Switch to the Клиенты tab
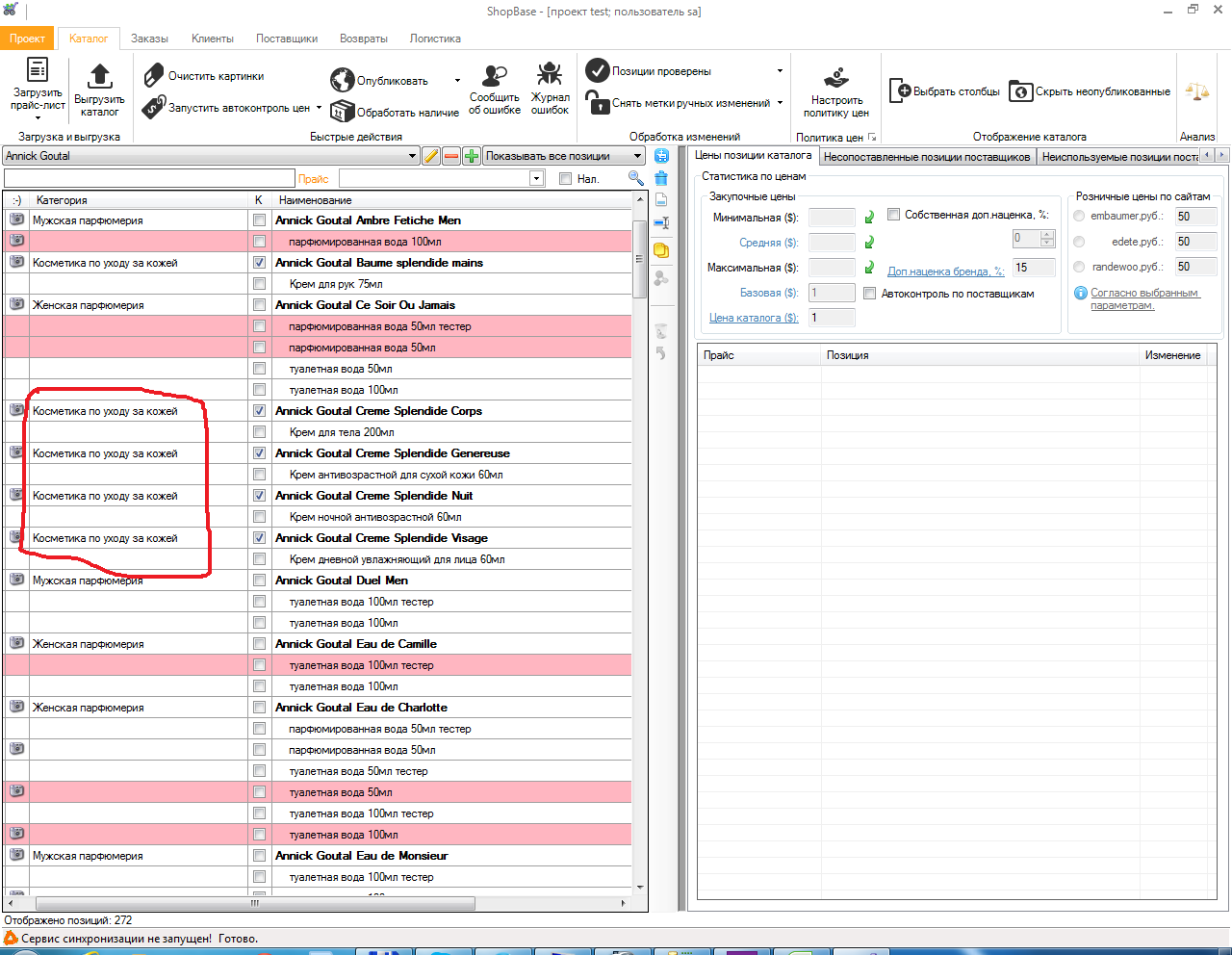Viewport: 1232px width, 955px height. click(x=213, y=39)
